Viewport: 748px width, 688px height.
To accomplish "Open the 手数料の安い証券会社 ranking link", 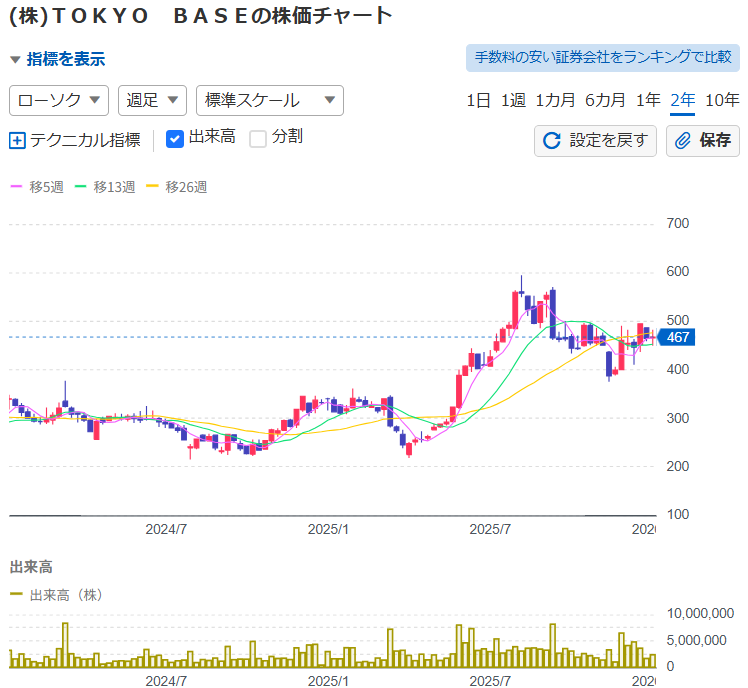I will click(x=603, y=57).
